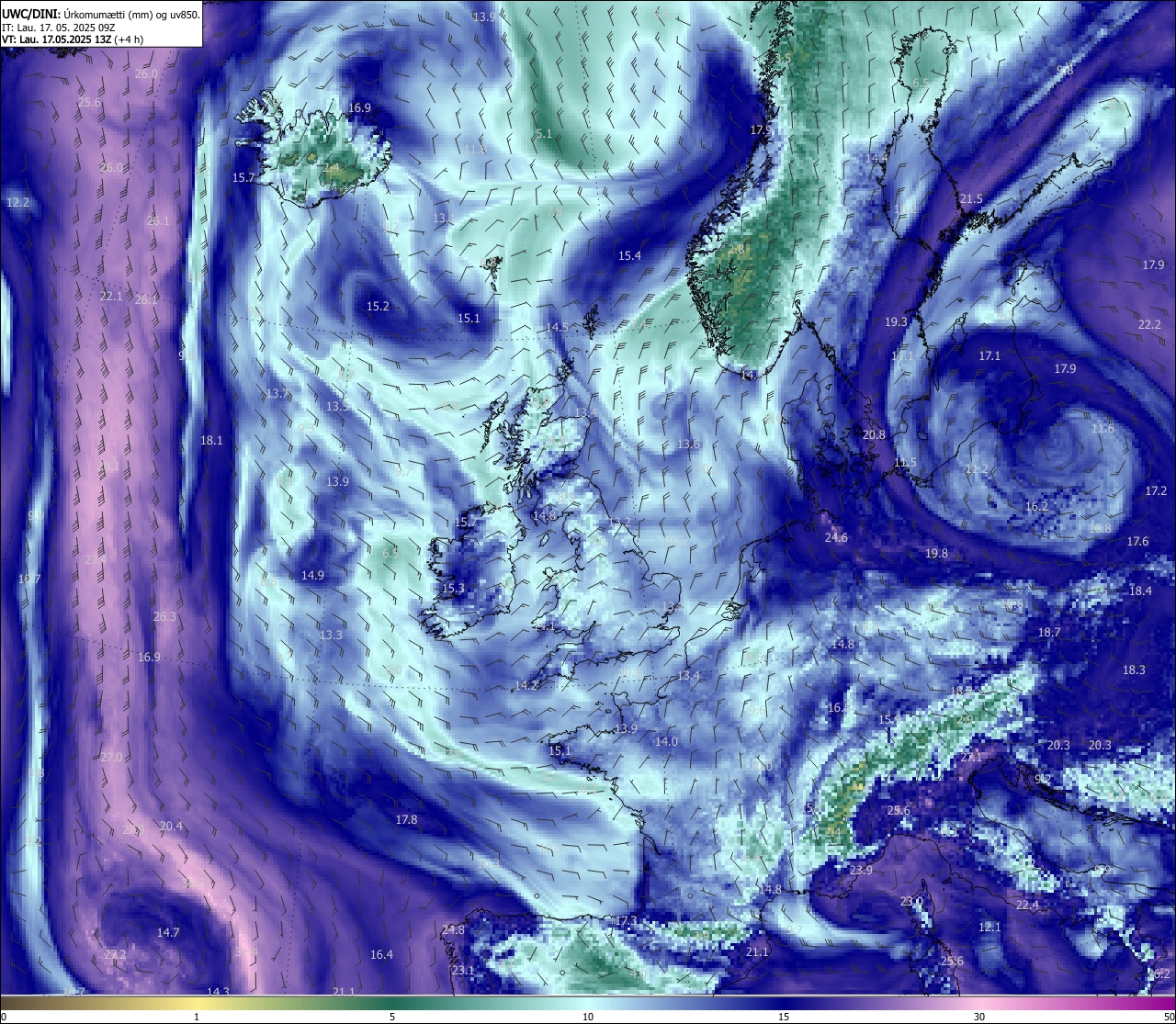Select the 11.5 value label
The image size is (1176, 1024).
click(905, 462)
